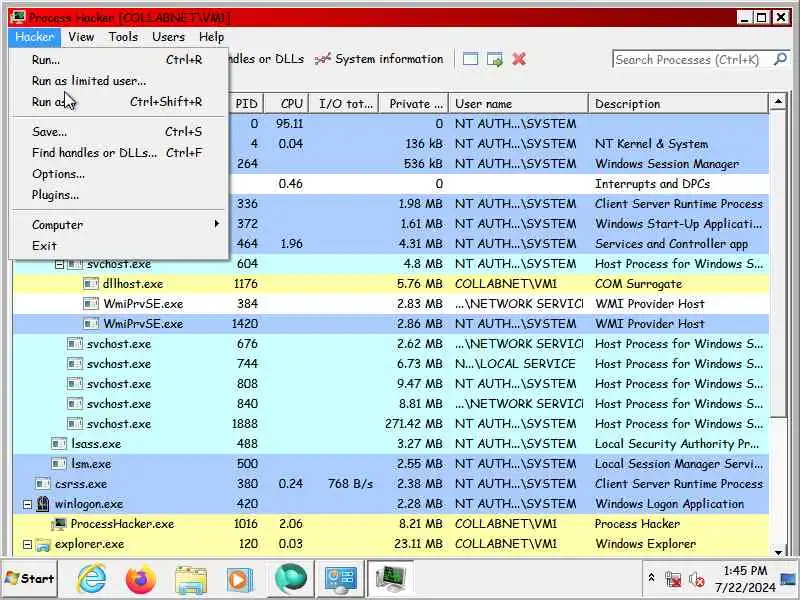Click icon of WmiPrvSE.exe PID 384
Viewport: 800px width, 600px height.
pos(91,304)
